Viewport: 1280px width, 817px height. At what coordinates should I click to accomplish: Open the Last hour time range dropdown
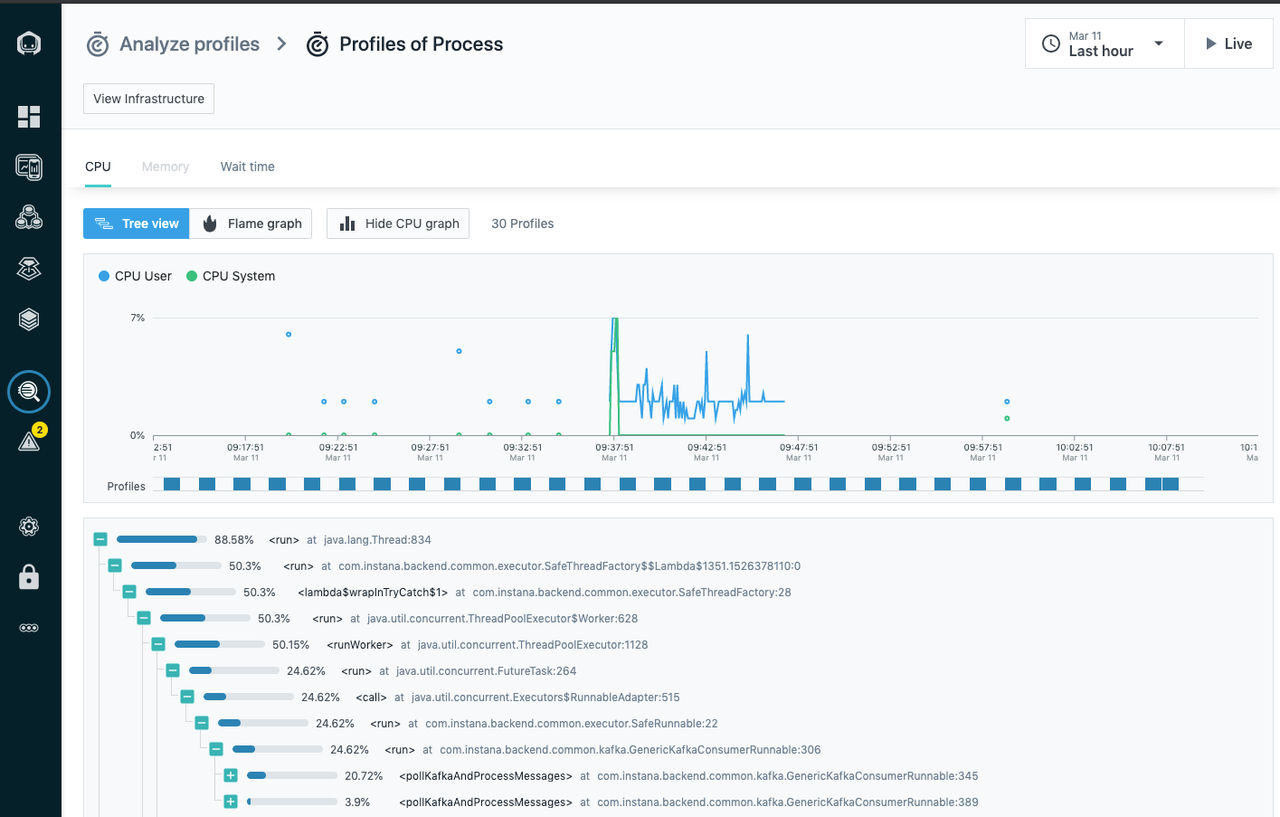point(1105,44)
